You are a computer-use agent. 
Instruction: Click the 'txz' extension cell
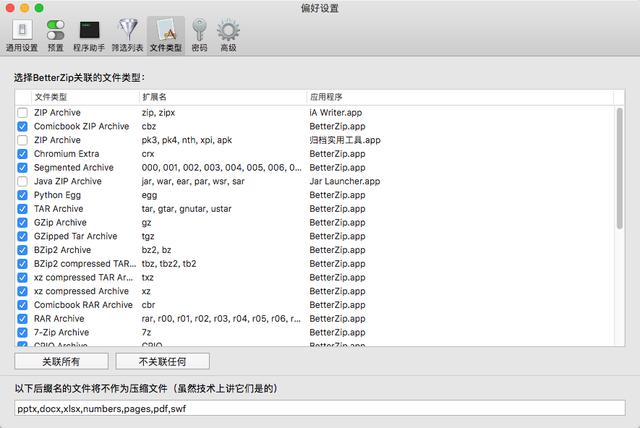tap(147, 278)
